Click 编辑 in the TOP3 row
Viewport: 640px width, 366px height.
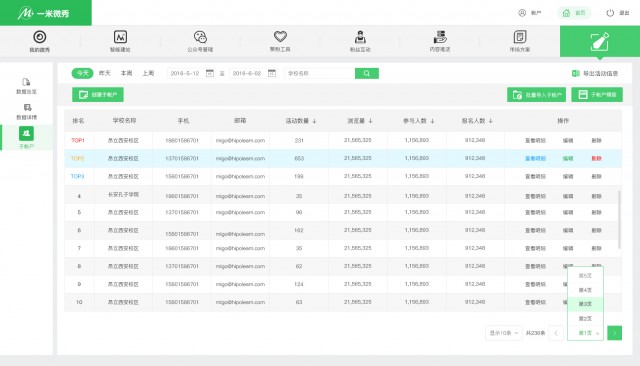pyautogui.click(x=568, y=176)
